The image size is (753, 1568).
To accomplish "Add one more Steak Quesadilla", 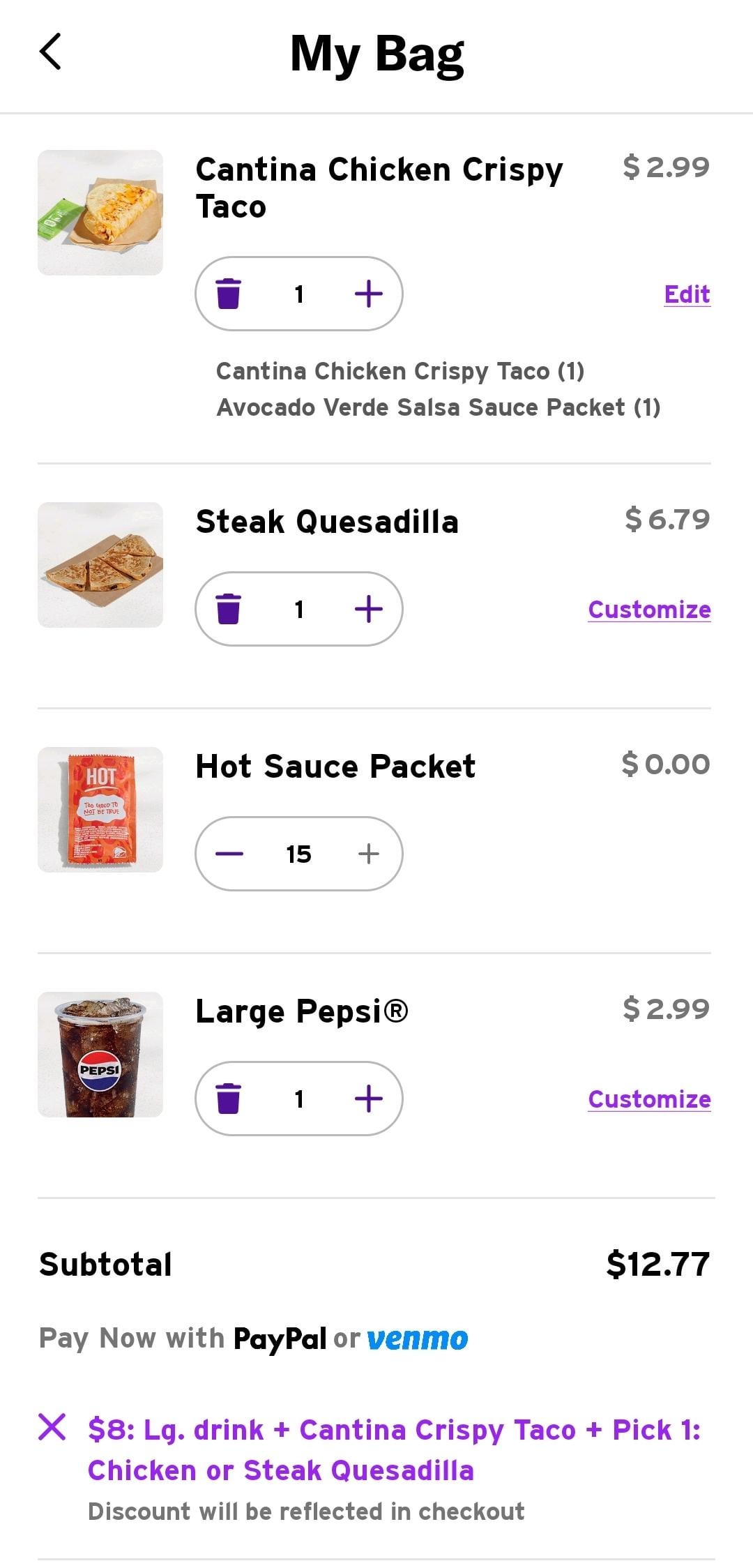I will (x=368, y=609).
